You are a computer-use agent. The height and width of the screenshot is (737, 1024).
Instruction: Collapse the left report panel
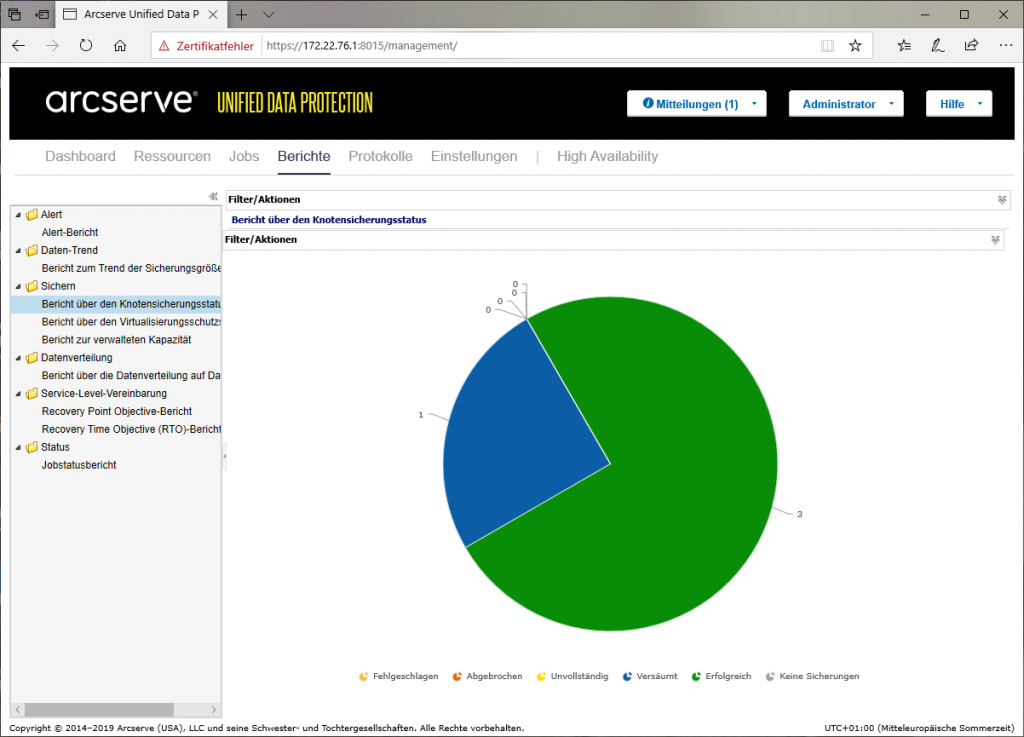pyautogui.click(x=213, y=197)
